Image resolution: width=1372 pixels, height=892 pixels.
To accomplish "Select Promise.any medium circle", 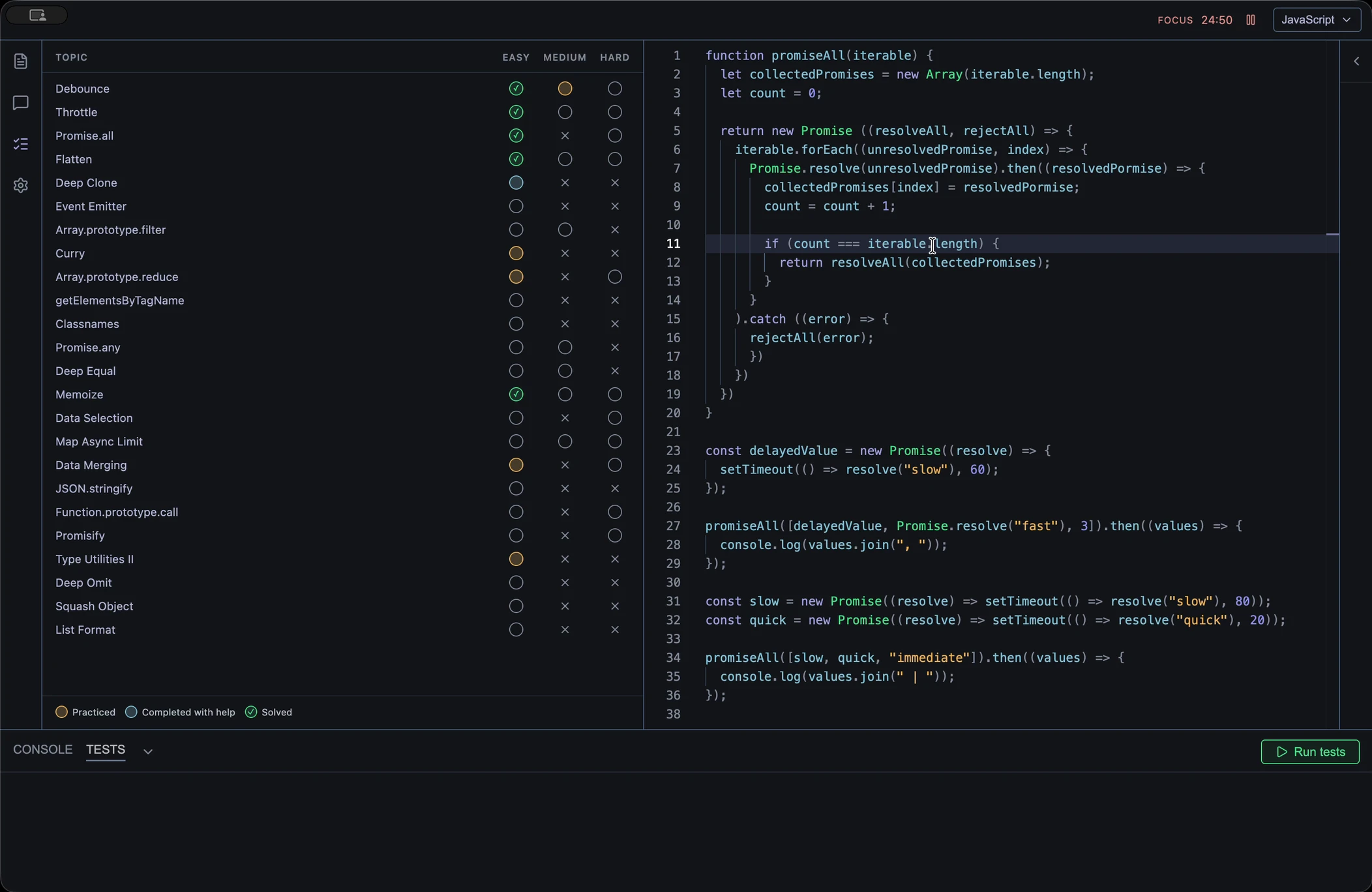I will click(565, 348).
